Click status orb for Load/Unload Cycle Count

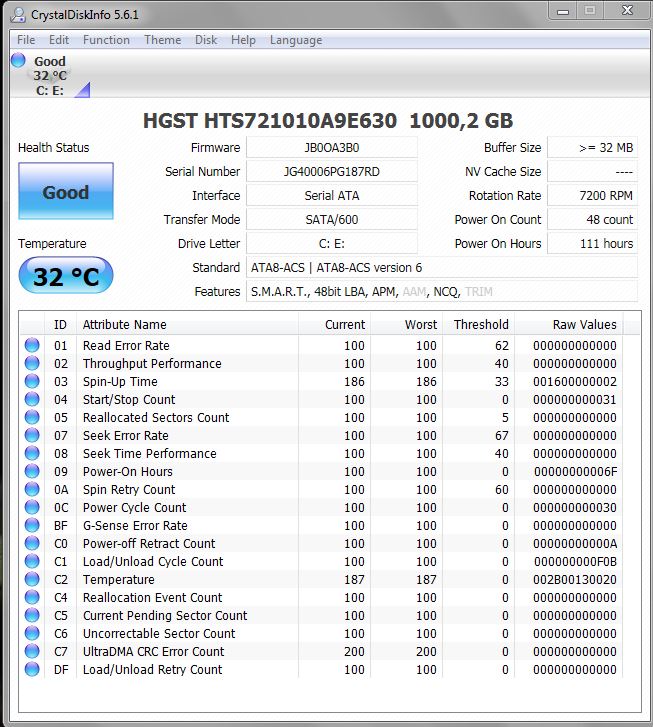tap(32, 561)
